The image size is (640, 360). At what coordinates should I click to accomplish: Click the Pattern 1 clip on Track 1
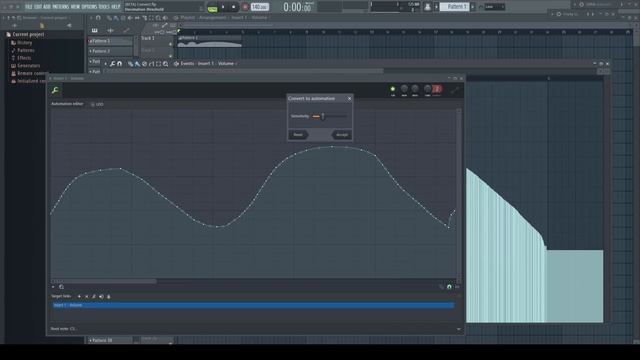[210, 41]
